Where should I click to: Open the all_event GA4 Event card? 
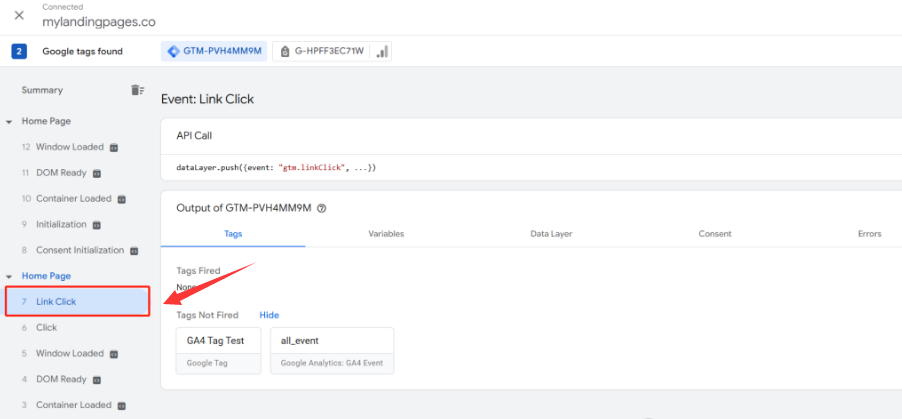[x=332, y=350]
